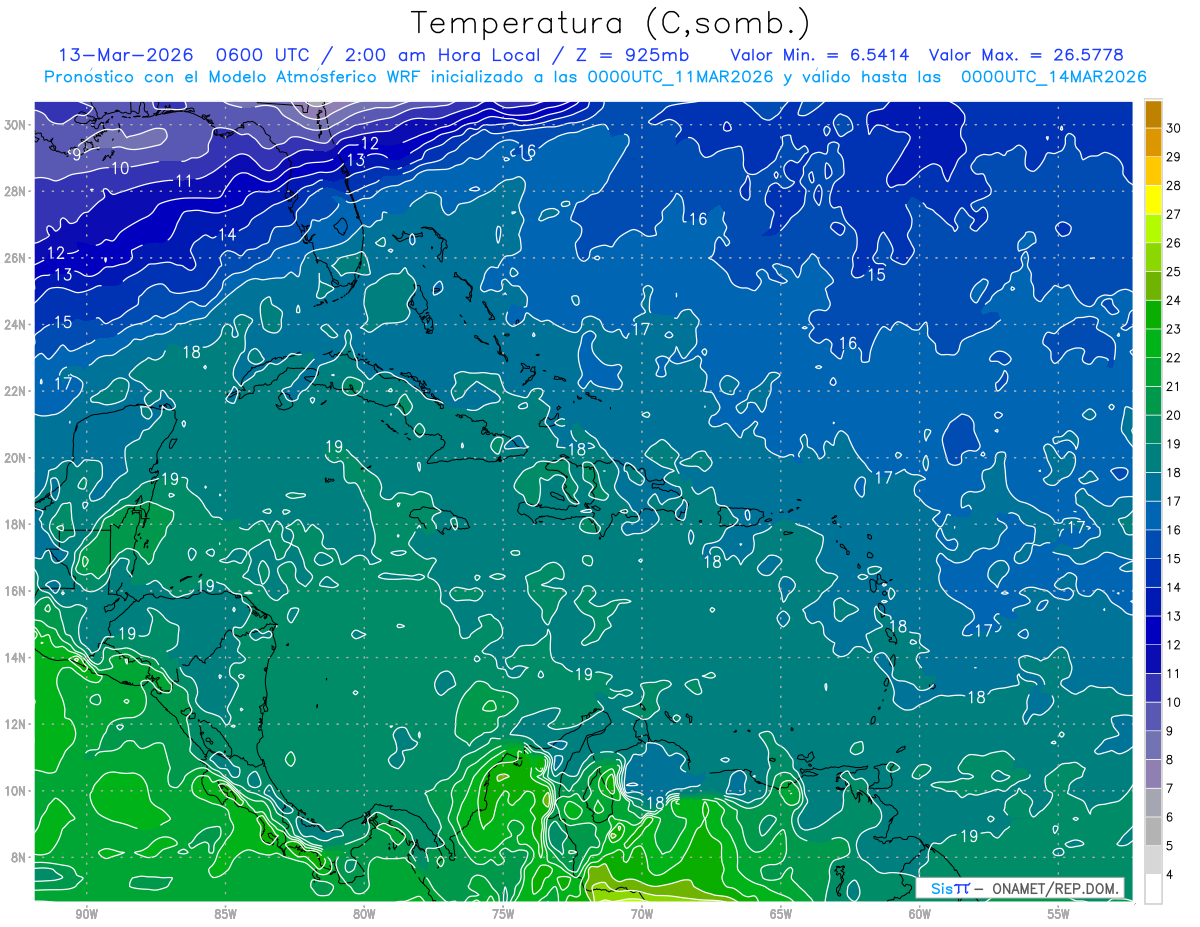Click the '11' contour label on the map

tap(184, 181)
